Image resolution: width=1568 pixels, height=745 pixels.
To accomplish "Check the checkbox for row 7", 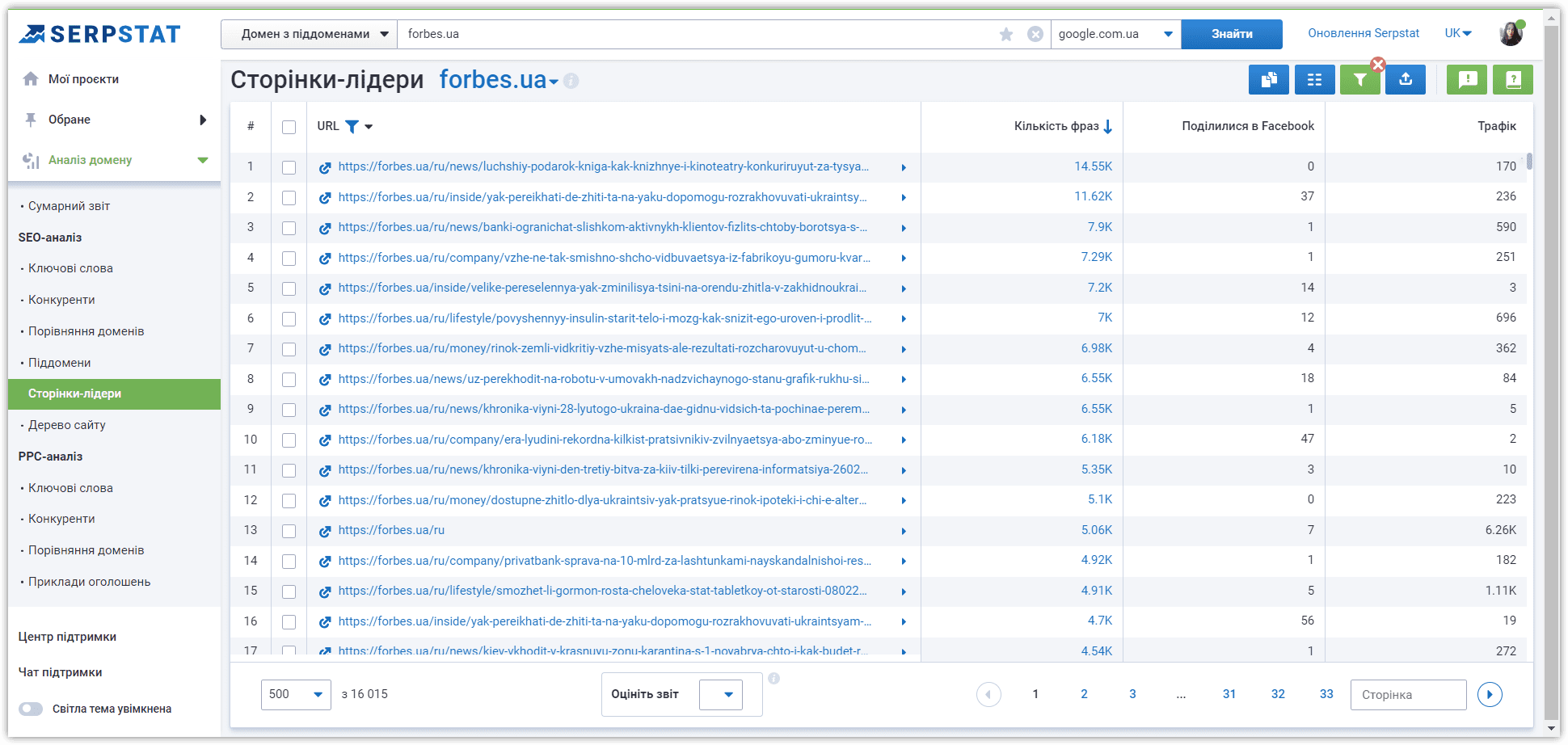I will pyautogui.click(x=289, y=349).
